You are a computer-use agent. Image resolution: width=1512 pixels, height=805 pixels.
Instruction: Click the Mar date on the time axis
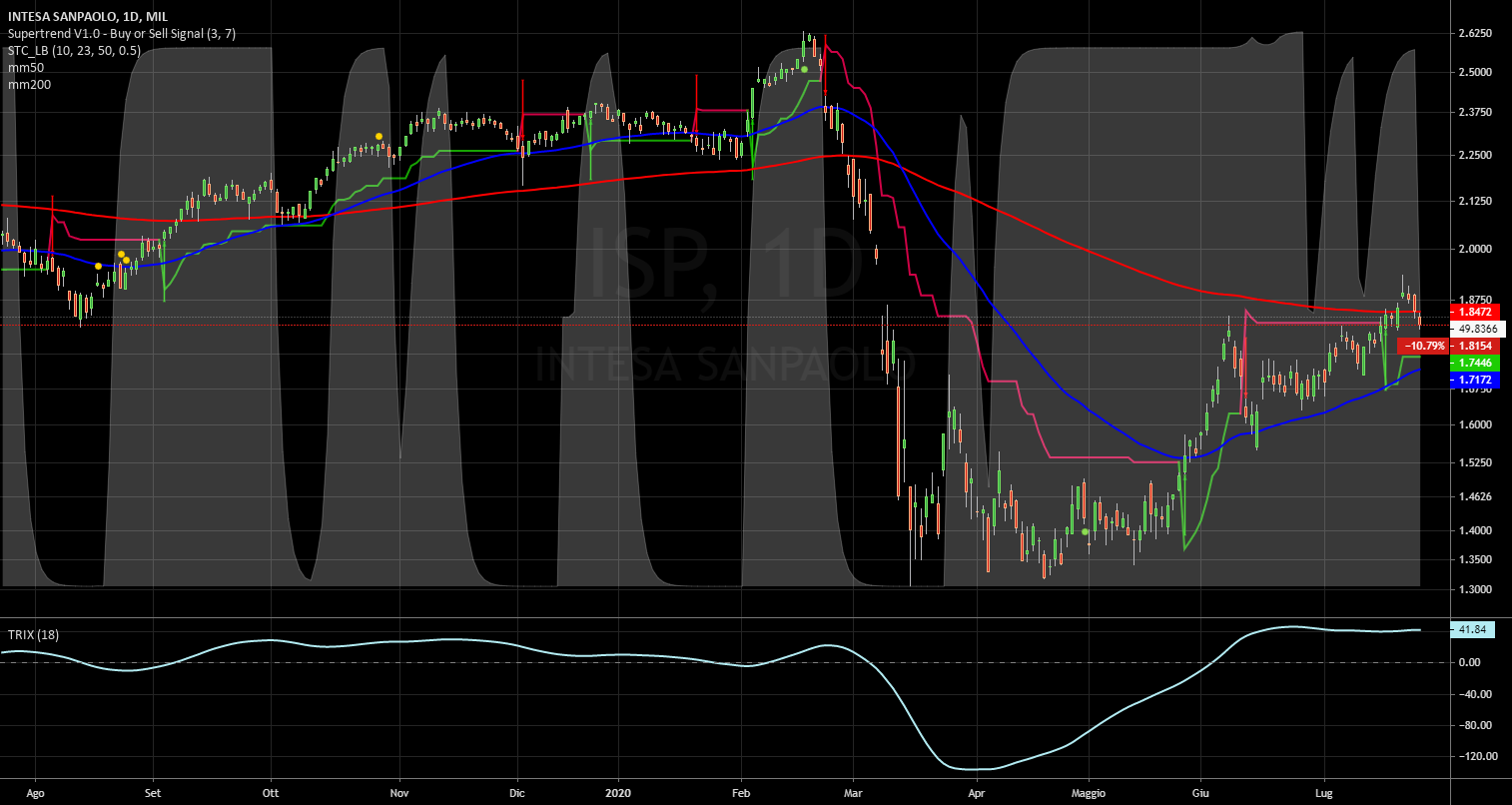coord(853,795)
